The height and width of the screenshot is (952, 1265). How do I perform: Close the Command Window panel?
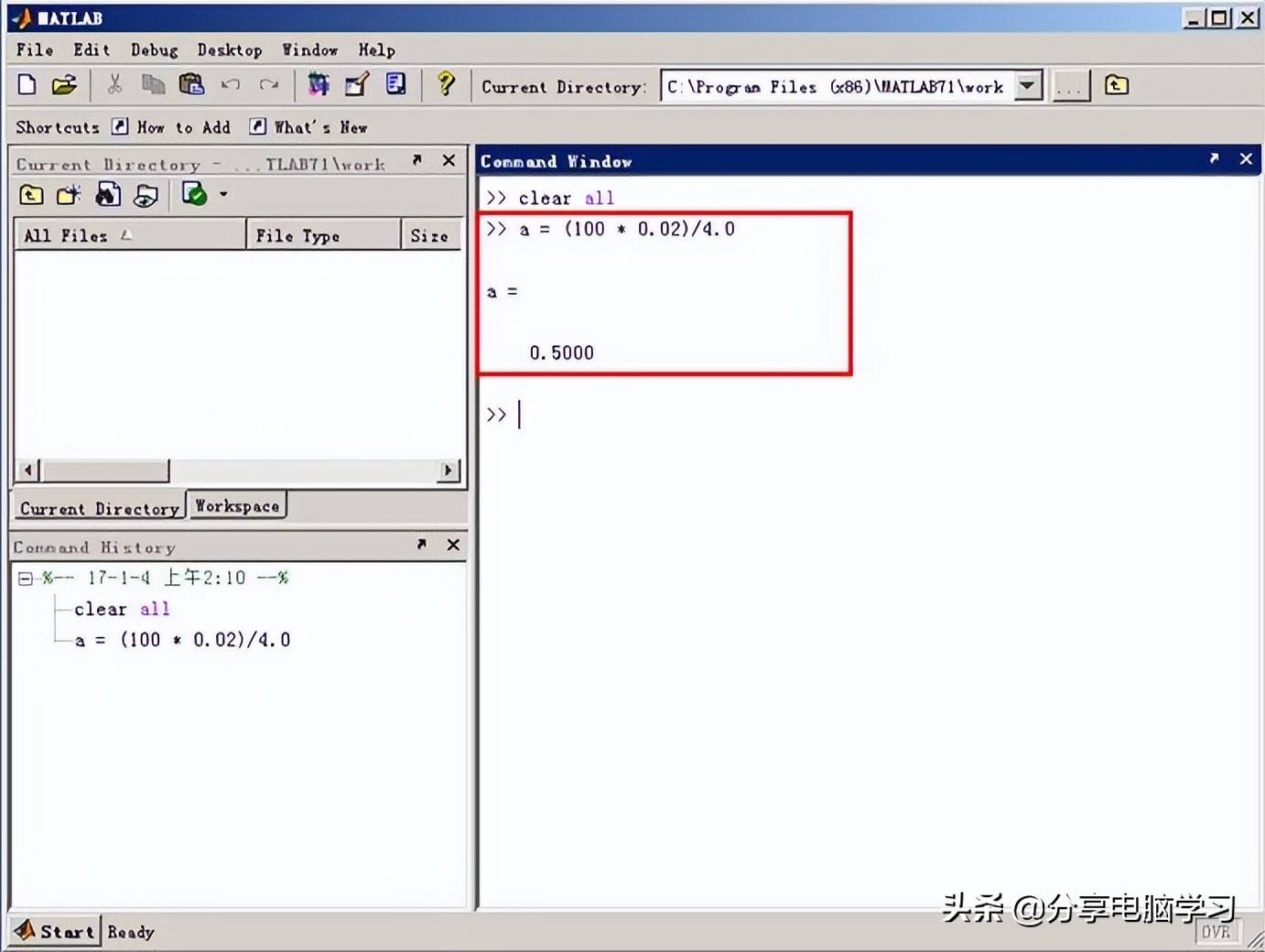[x=1246, y=158]
